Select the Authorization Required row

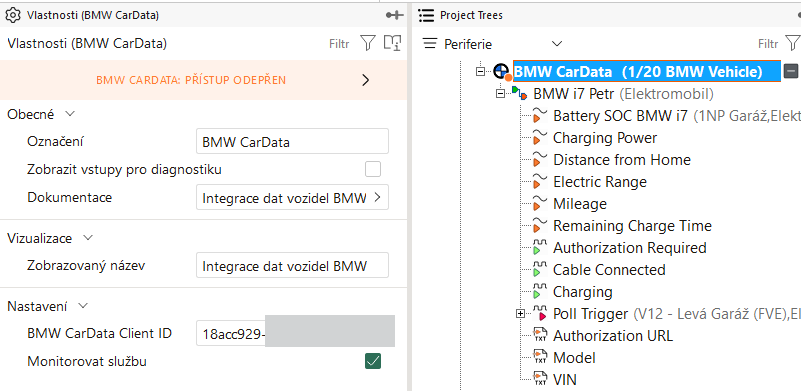pos(630,248)
